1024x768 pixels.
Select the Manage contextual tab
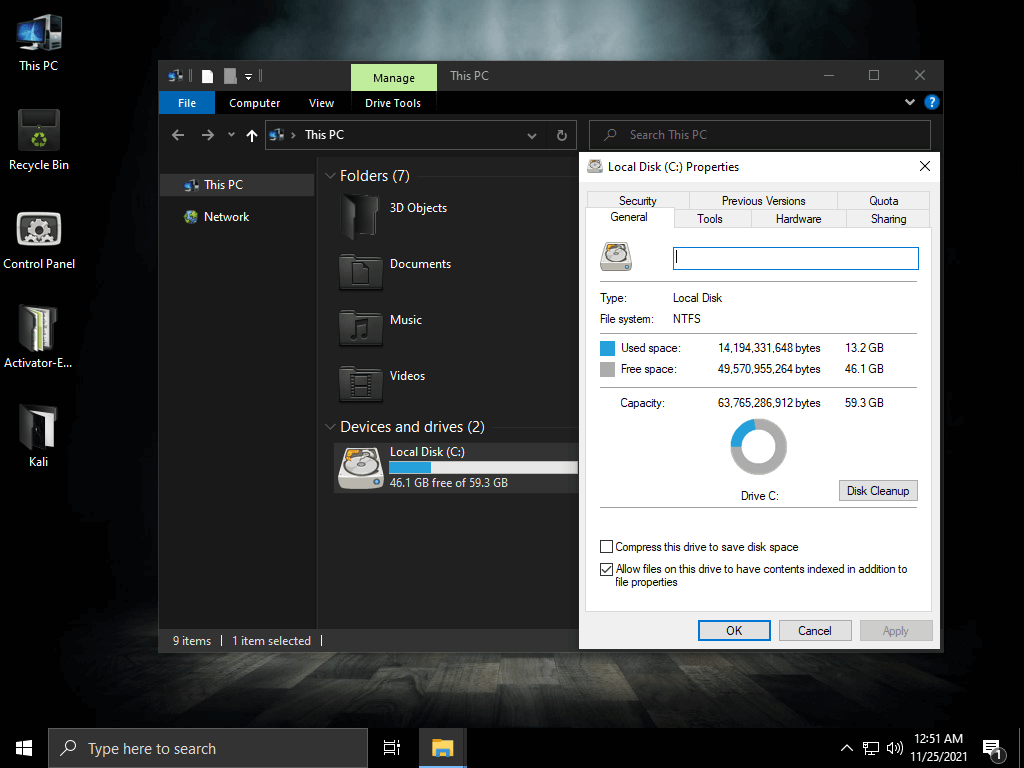click(x=394, y=78)
